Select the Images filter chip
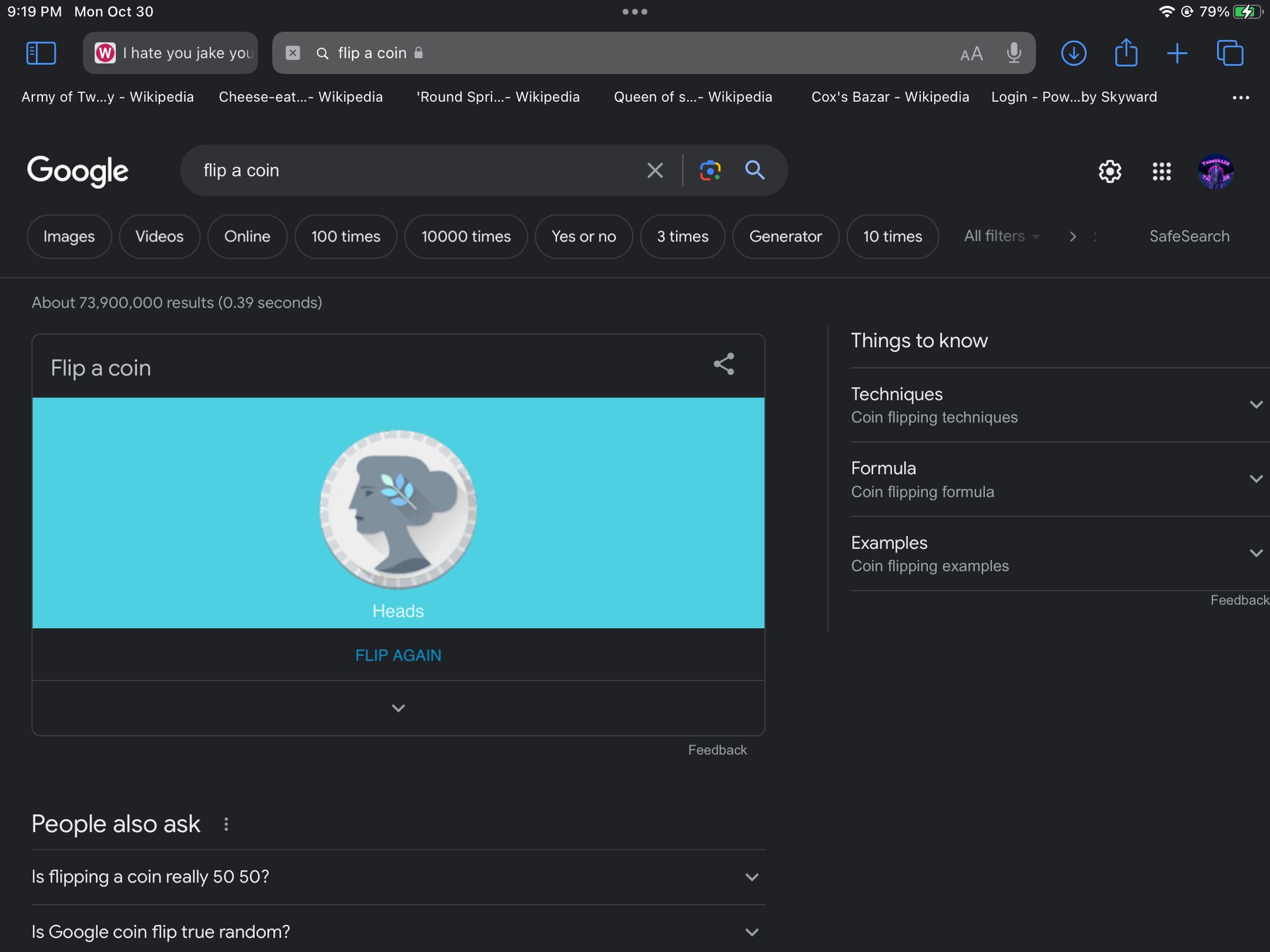The height and width of the screenshot is (952, 1270). pyautogui.click(x=69, y=237)
